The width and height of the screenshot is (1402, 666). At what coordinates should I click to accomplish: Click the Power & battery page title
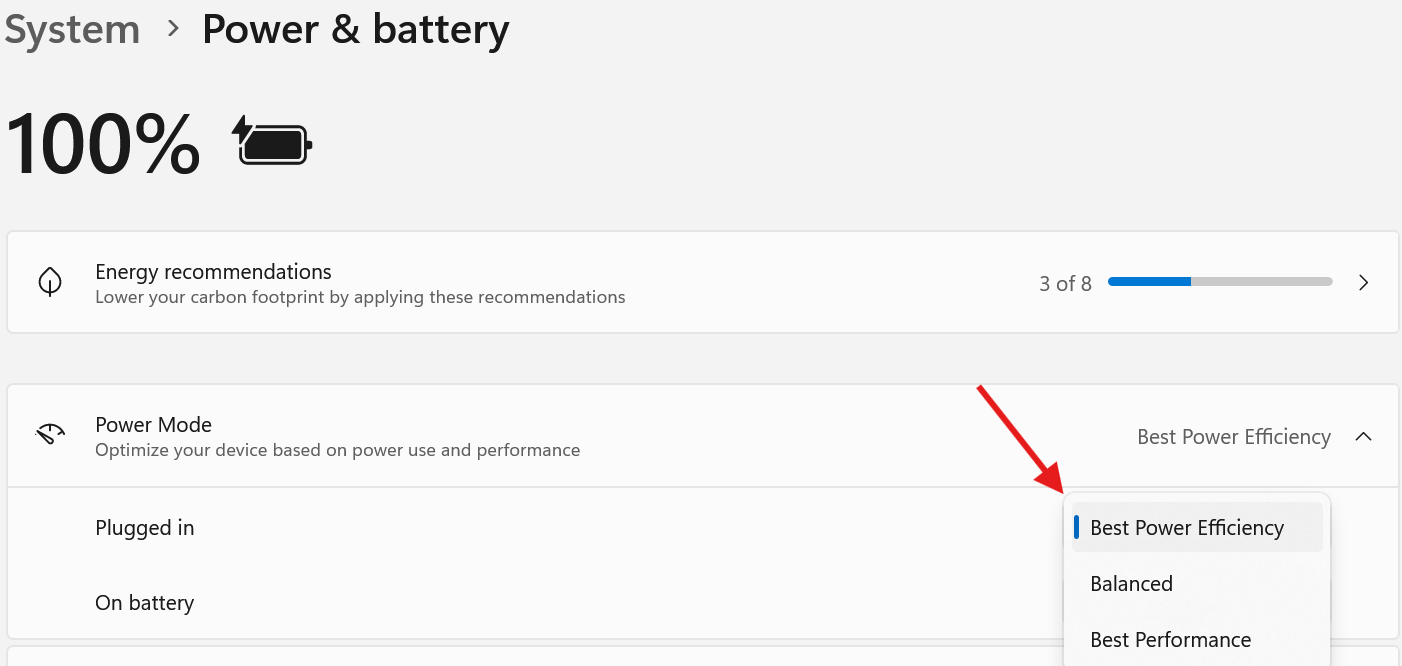click(355, 29)
